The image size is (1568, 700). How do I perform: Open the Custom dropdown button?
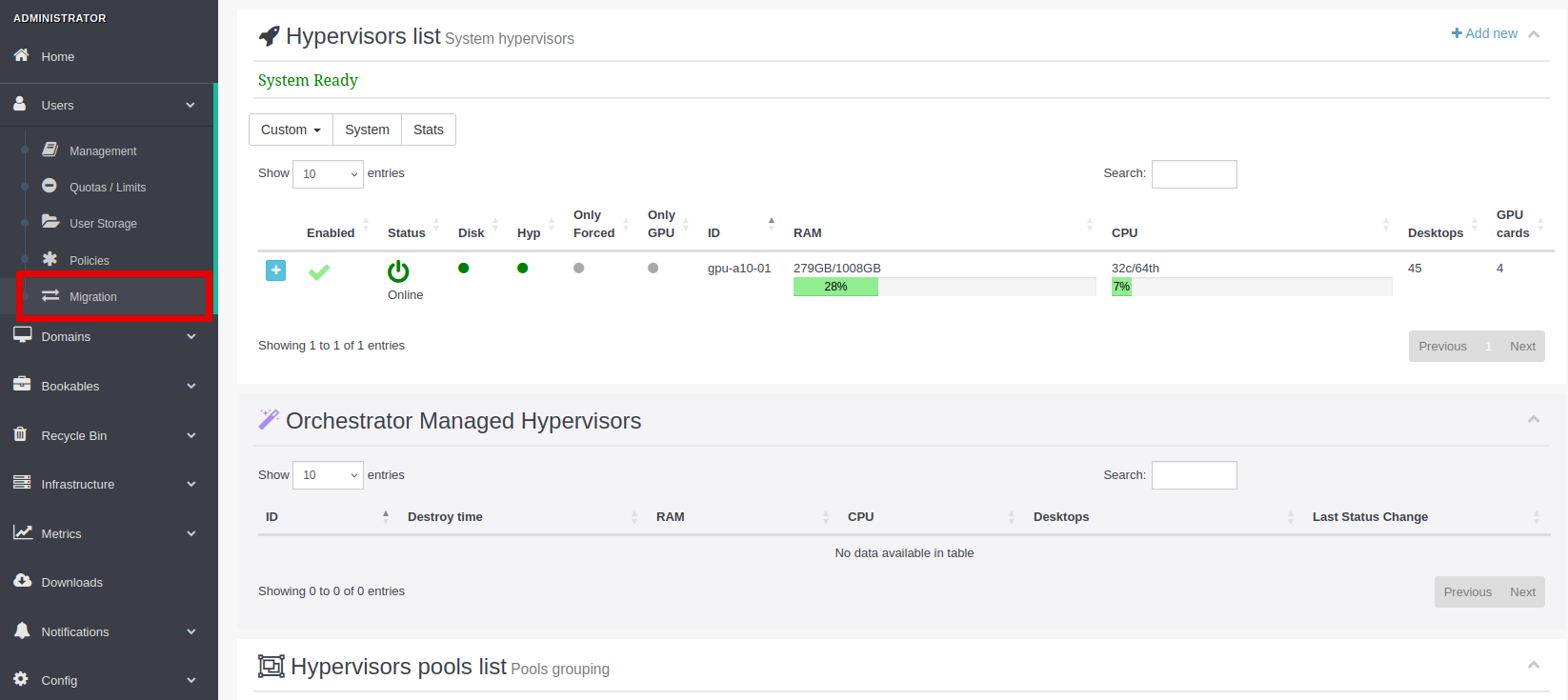291,130
